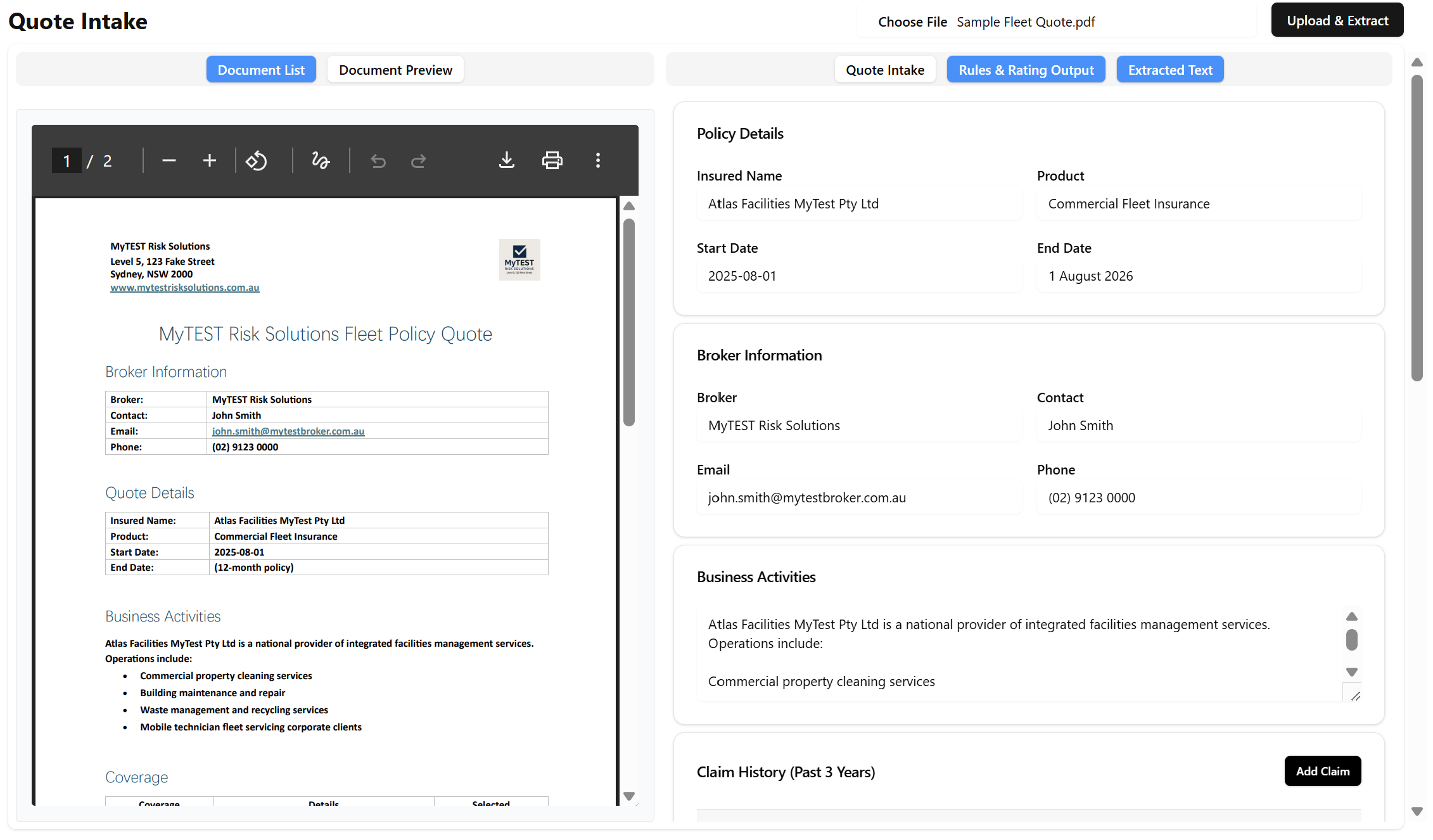Edit the PDF page number box
Image resolution: width=1433 pixels, height=840 pixels.
tap(67, 161)
